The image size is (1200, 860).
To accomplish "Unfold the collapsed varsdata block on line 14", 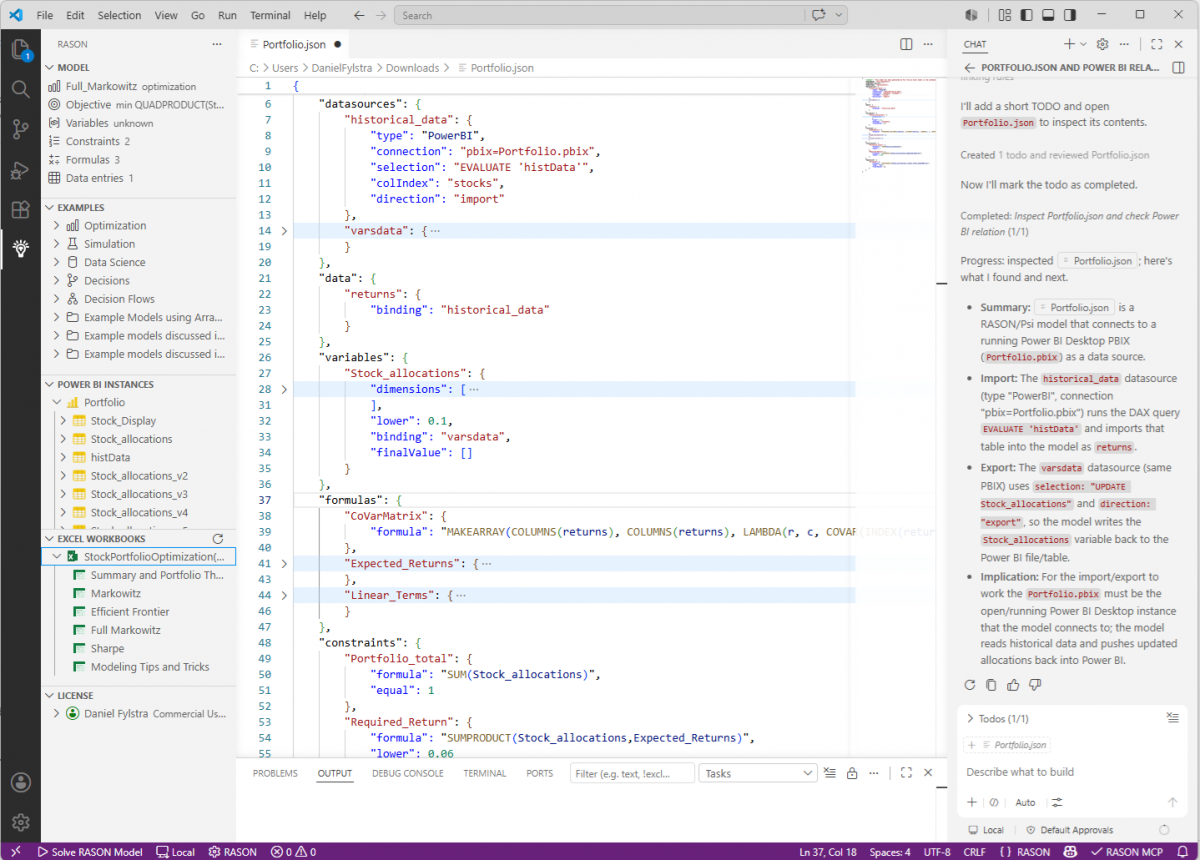I will click(284, 231).
